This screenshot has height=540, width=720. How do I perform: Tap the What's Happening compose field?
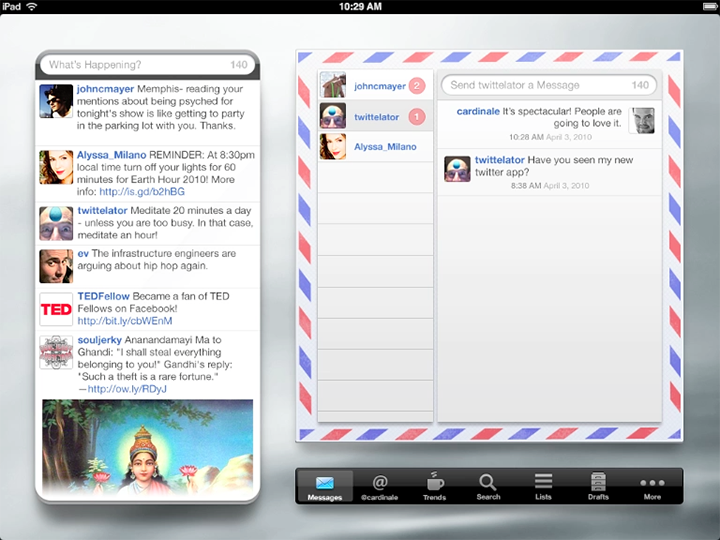click(x=147, y=65)
